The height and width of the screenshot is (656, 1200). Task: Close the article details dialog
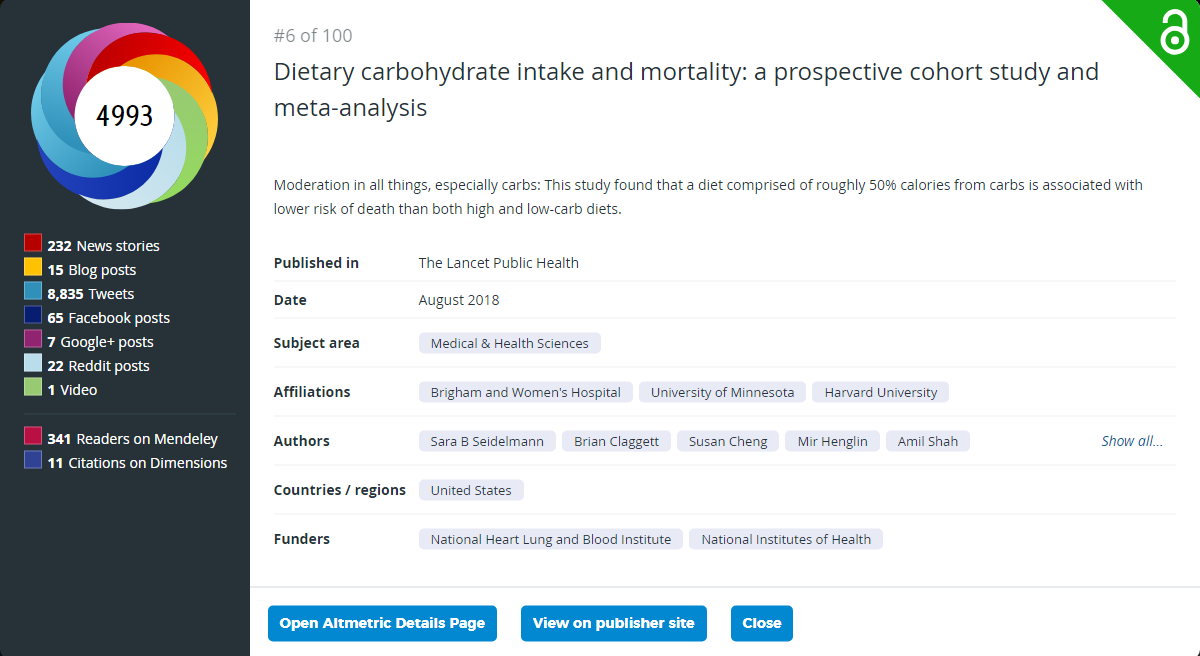point(762,623)
